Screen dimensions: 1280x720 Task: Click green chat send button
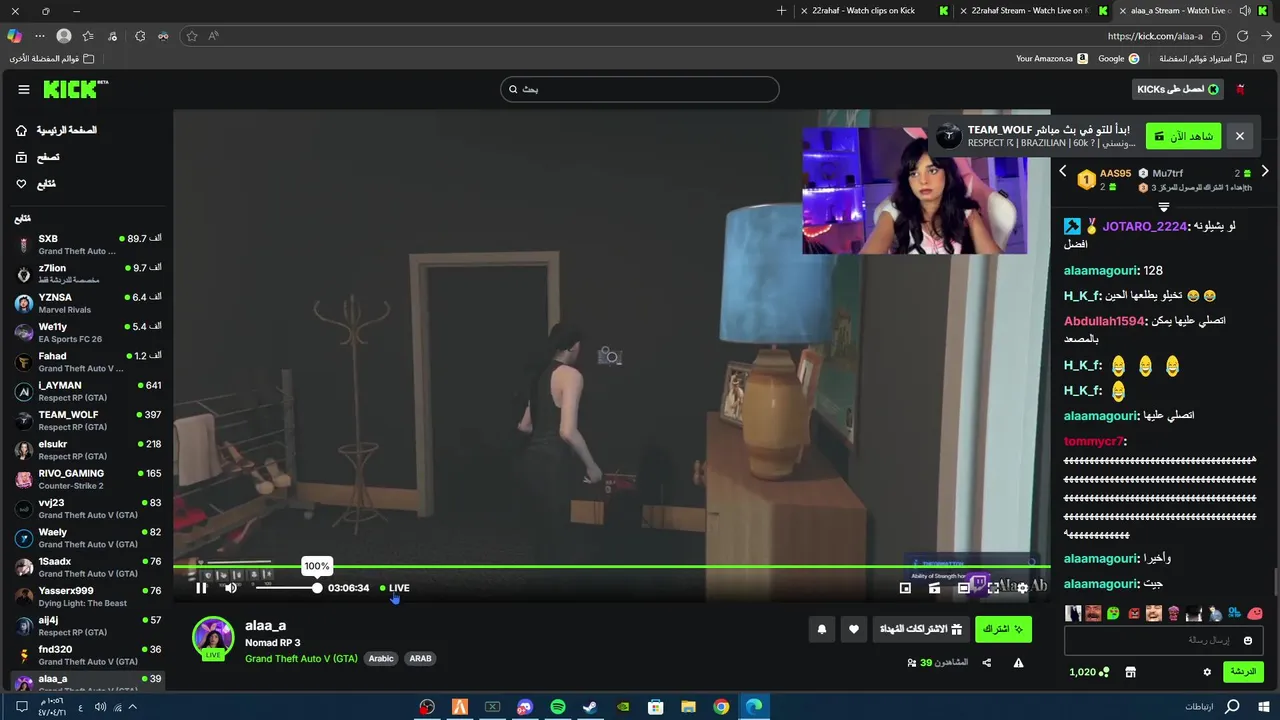[x=1243, y=672]
